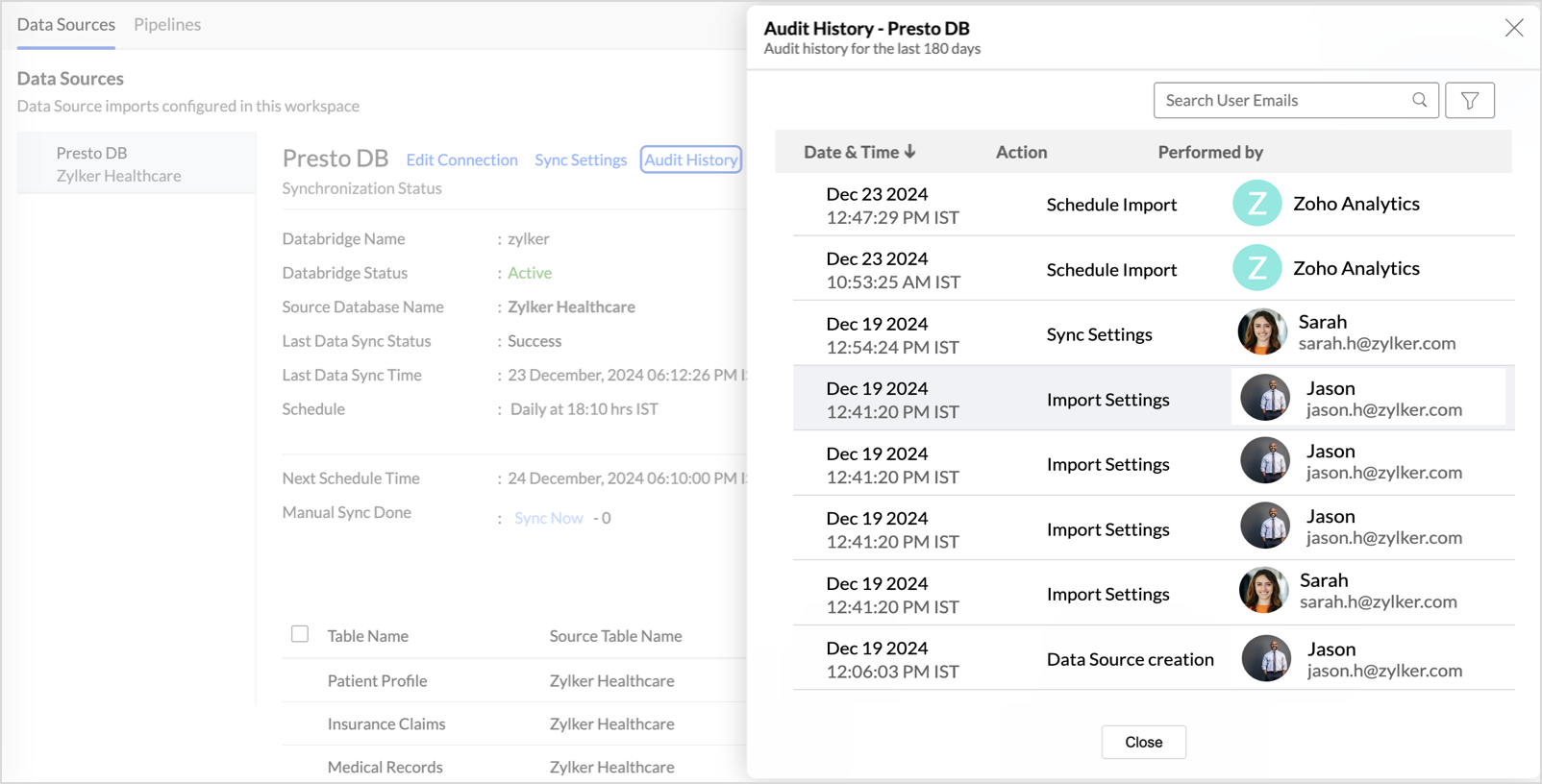Viewport: 1542px width, 784px height.
Task: Select the Insurance Claims table row
Action: [x=514, y=723]
